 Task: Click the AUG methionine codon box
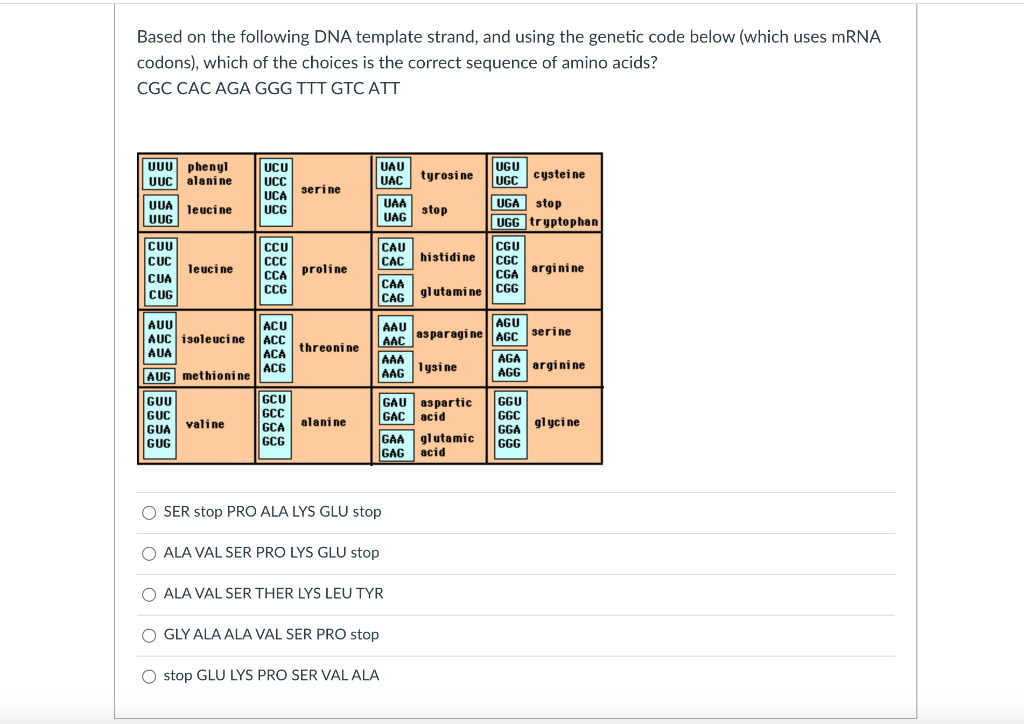pos(158,377)
